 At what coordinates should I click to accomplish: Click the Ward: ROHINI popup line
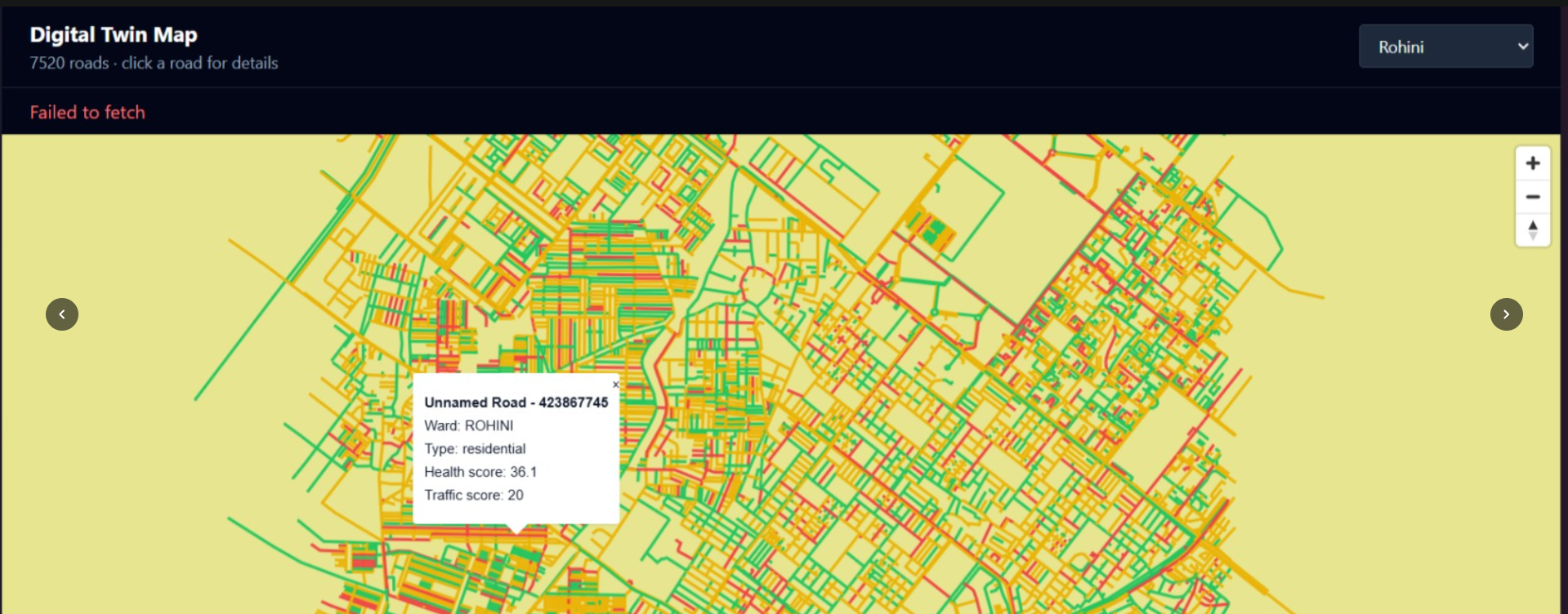468,425
